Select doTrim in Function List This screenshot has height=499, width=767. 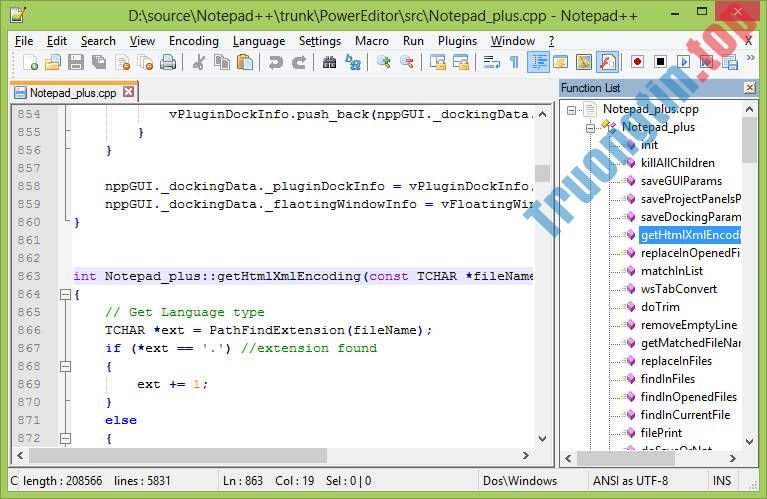660,307
